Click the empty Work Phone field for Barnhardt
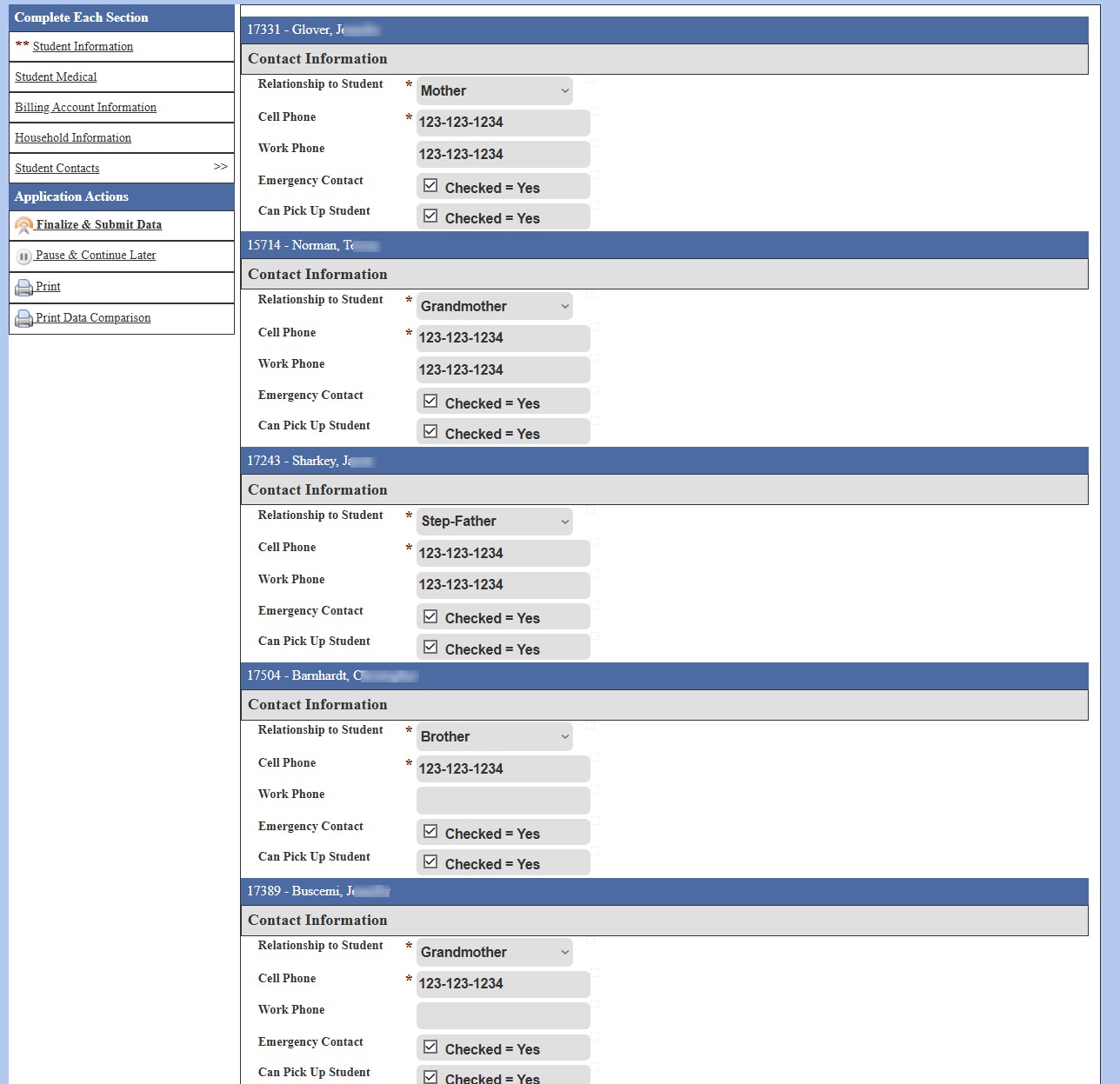1120x1084 pixels. point(503,801)
